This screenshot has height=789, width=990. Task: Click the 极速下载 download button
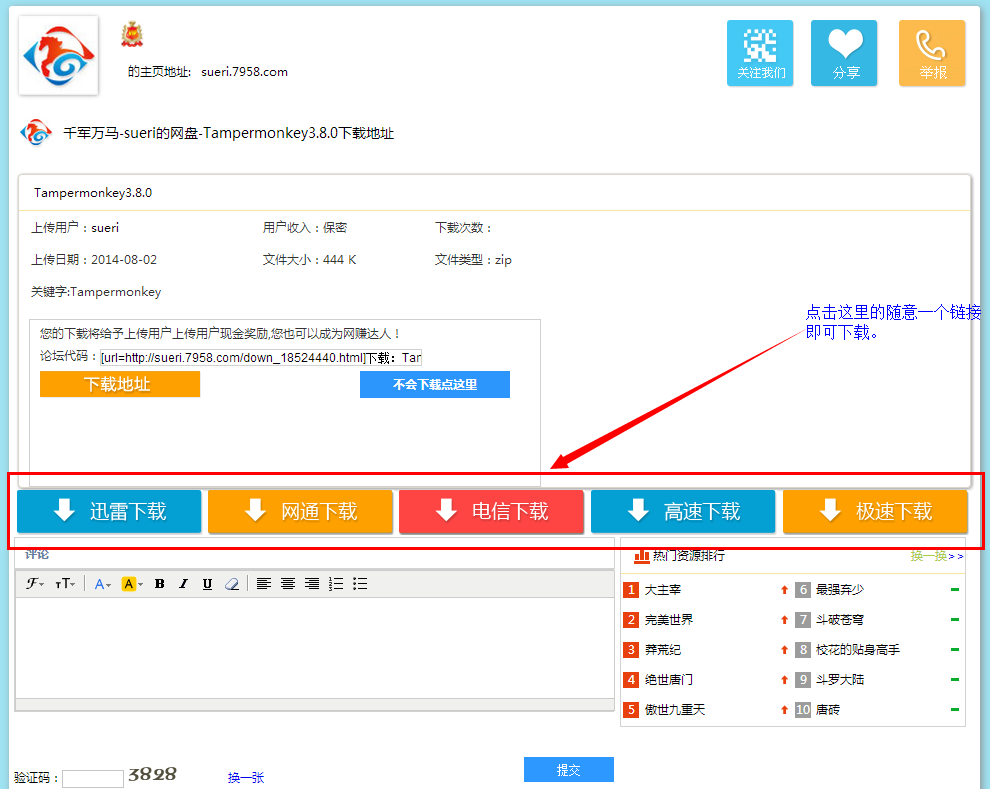(x=875, y=511)
